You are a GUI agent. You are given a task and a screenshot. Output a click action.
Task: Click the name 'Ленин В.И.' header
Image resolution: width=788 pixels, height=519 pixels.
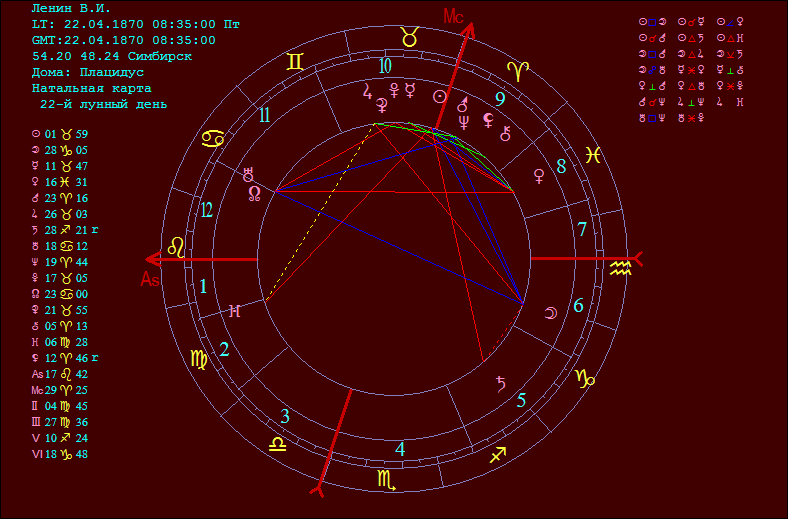pyautogui.click(x=72, y=8)
